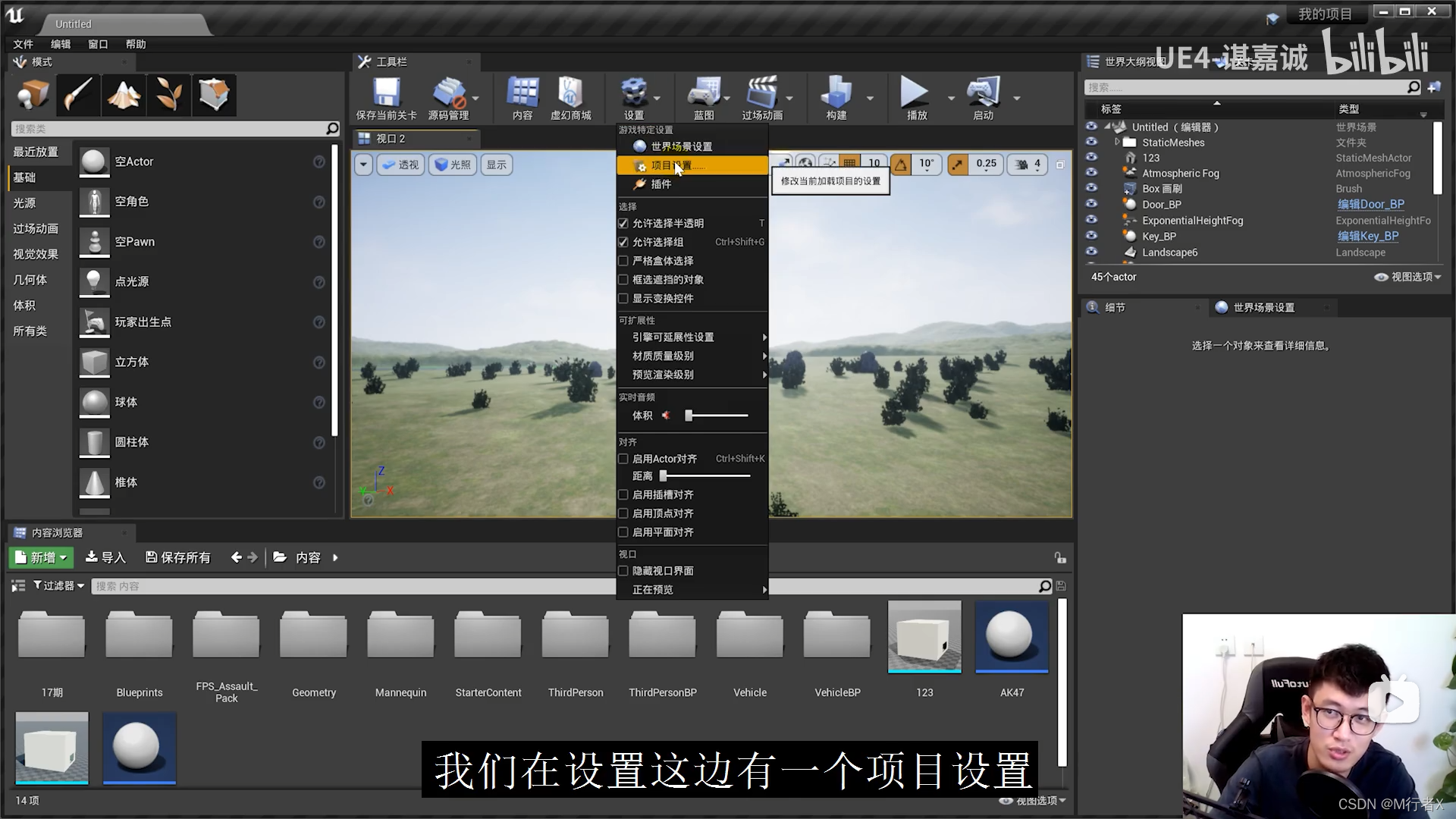This screenshot has height=819, width=1456.
Task: Click the Landscape sculpt tool icon
Action: [123, 93]
